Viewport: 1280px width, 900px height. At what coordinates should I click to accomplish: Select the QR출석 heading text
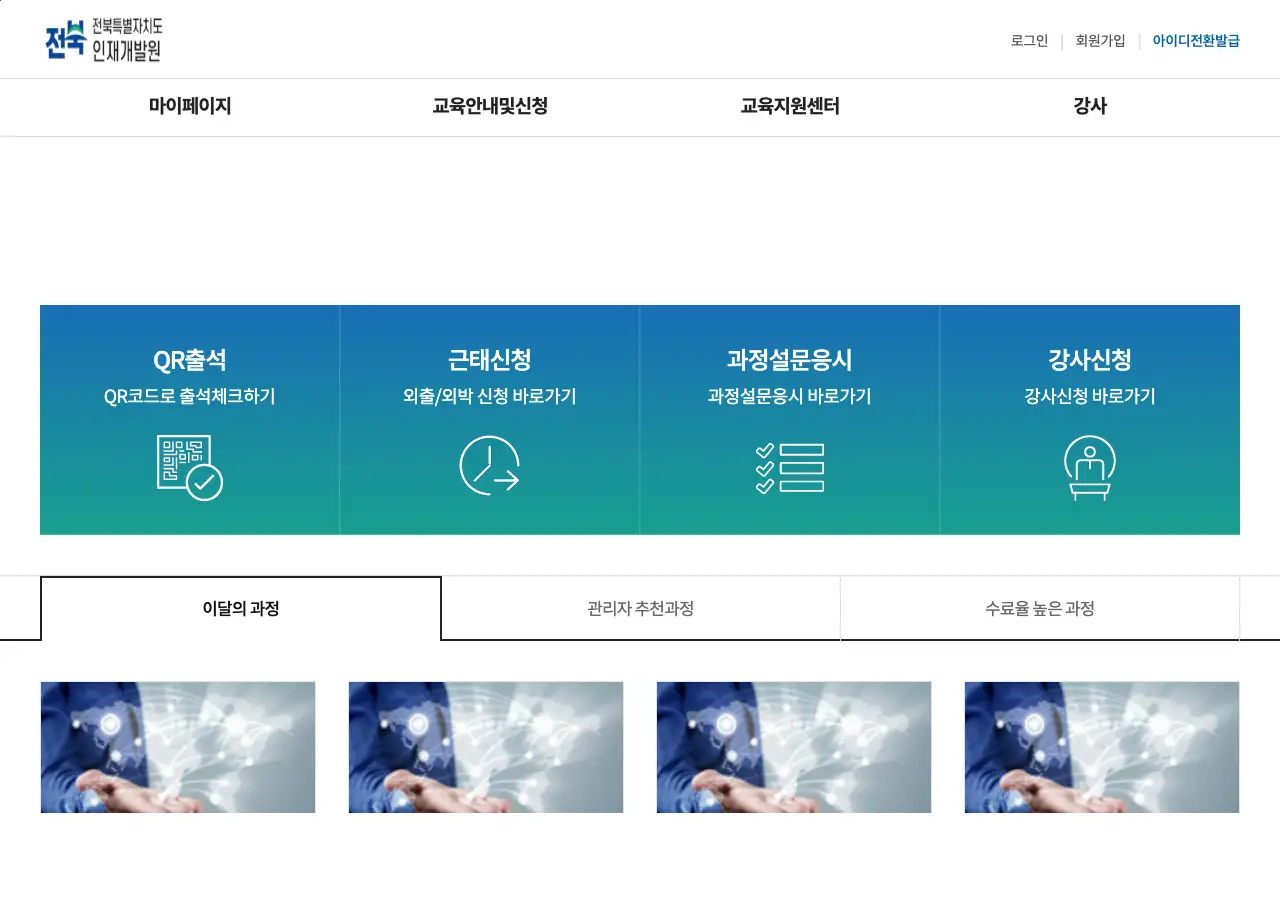190,360
